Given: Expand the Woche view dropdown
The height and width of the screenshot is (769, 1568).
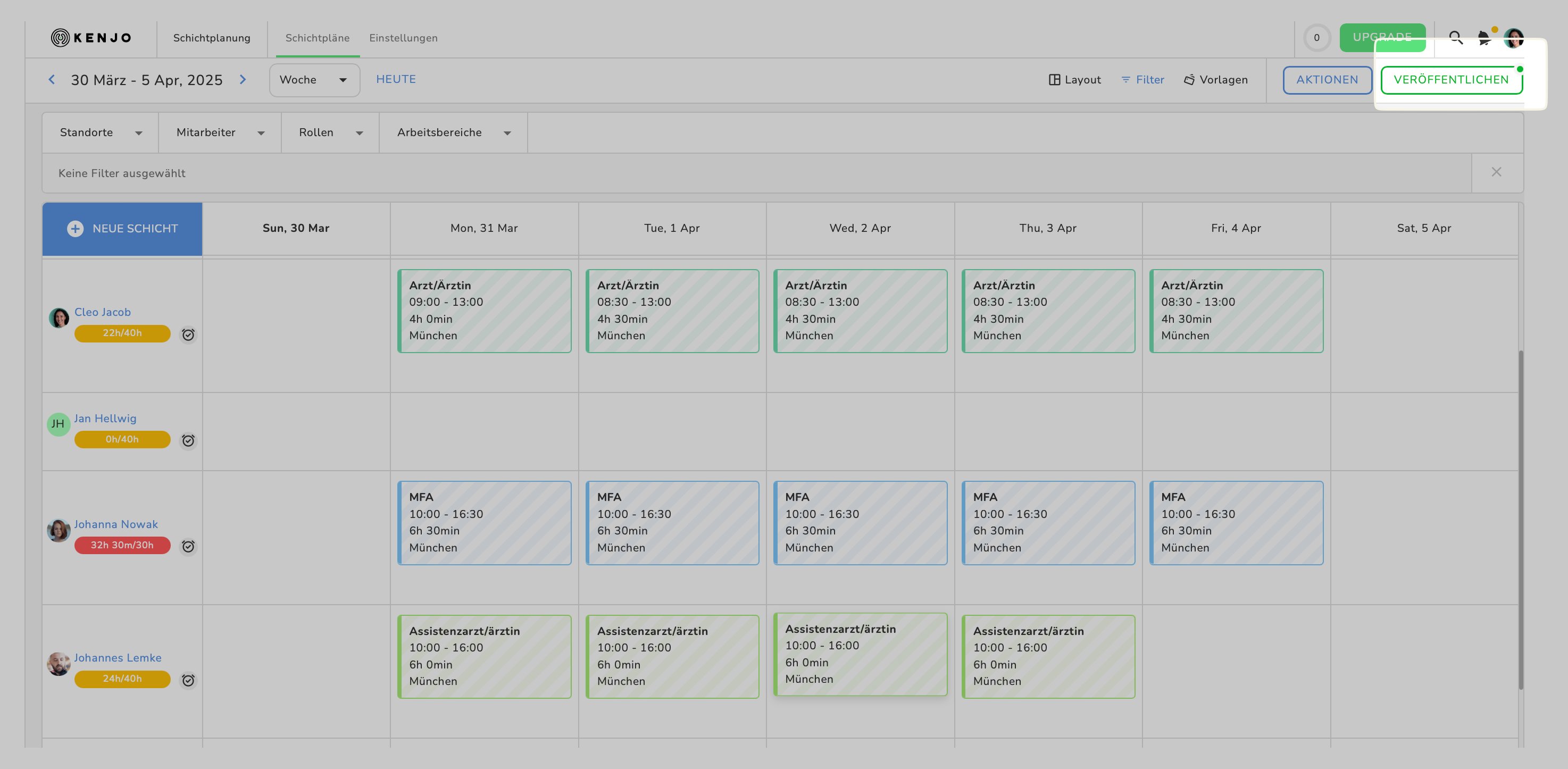Looking at the screenshot, I should point(314,80).
